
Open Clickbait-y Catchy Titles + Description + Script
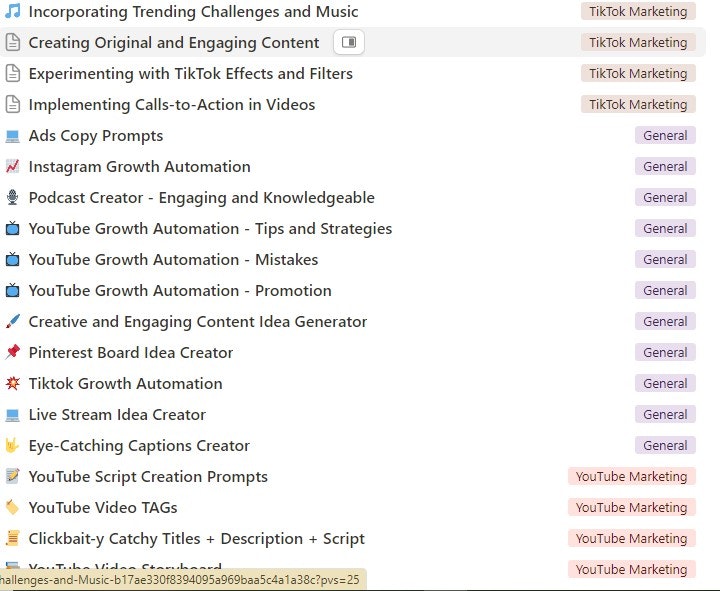pyautogui.click(x=197, y=538)
